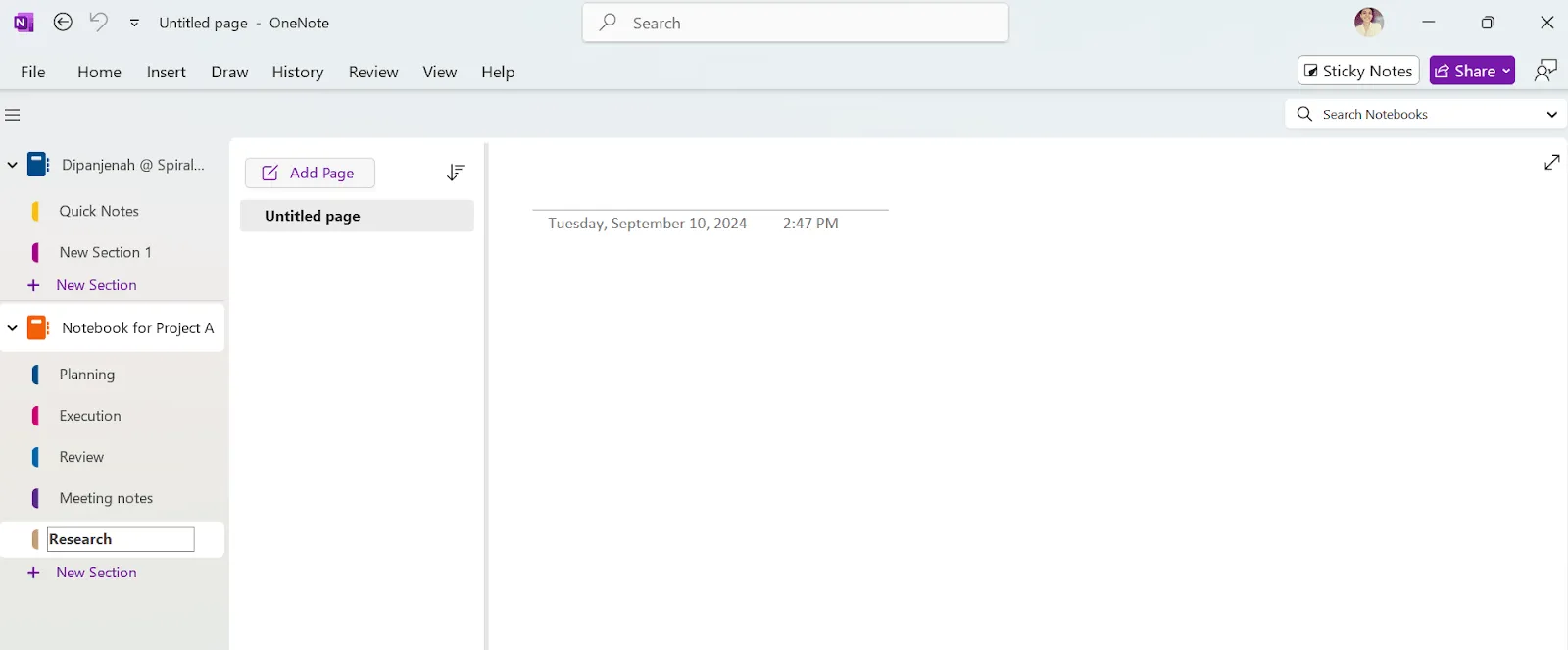Image resolution: width=1568 pixels, height=650 pixels.
Task: Click the page date Tuesday, September 10, 2024
Action: click(647, 224)
